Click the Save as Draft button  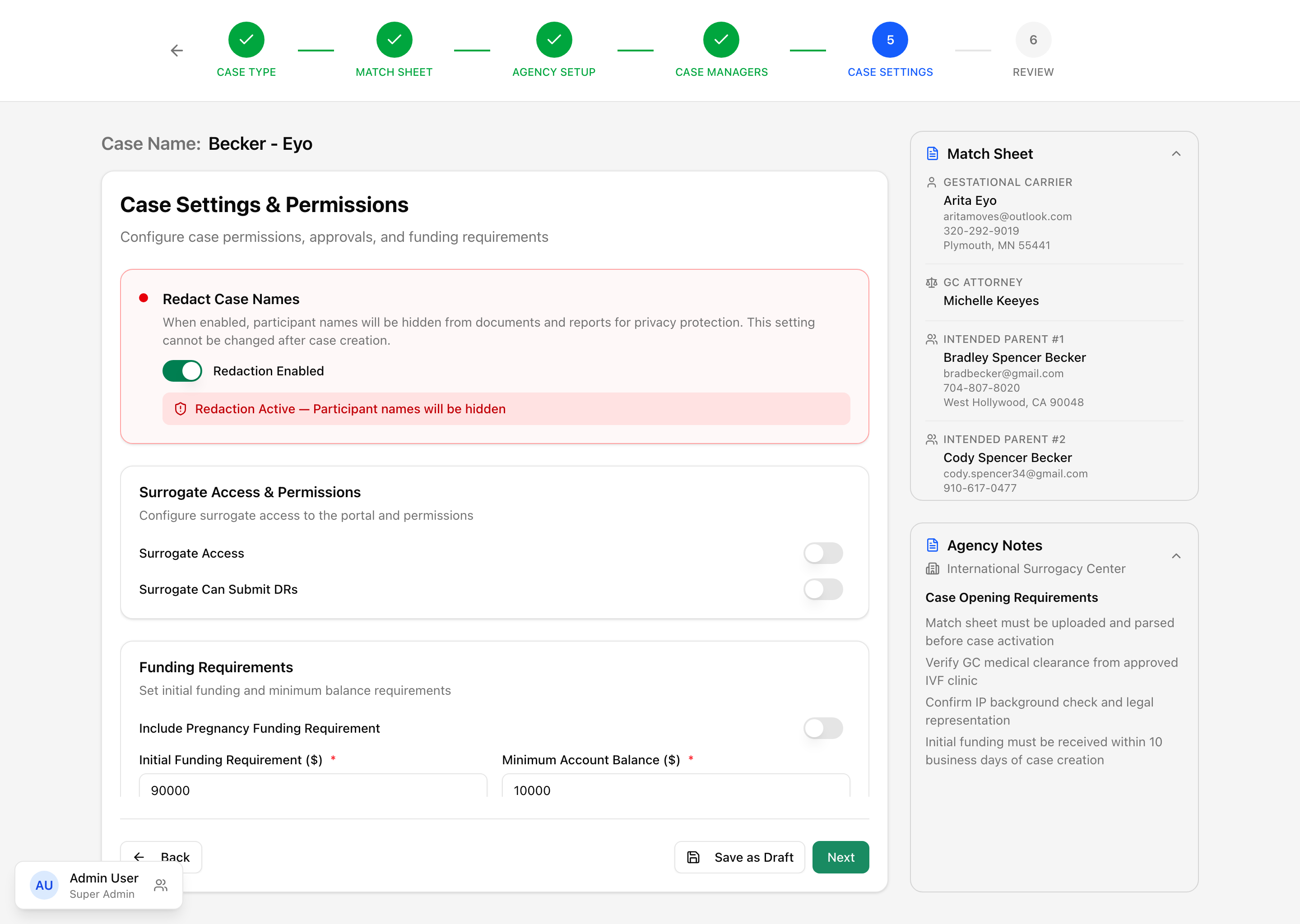tap(739, 857)
